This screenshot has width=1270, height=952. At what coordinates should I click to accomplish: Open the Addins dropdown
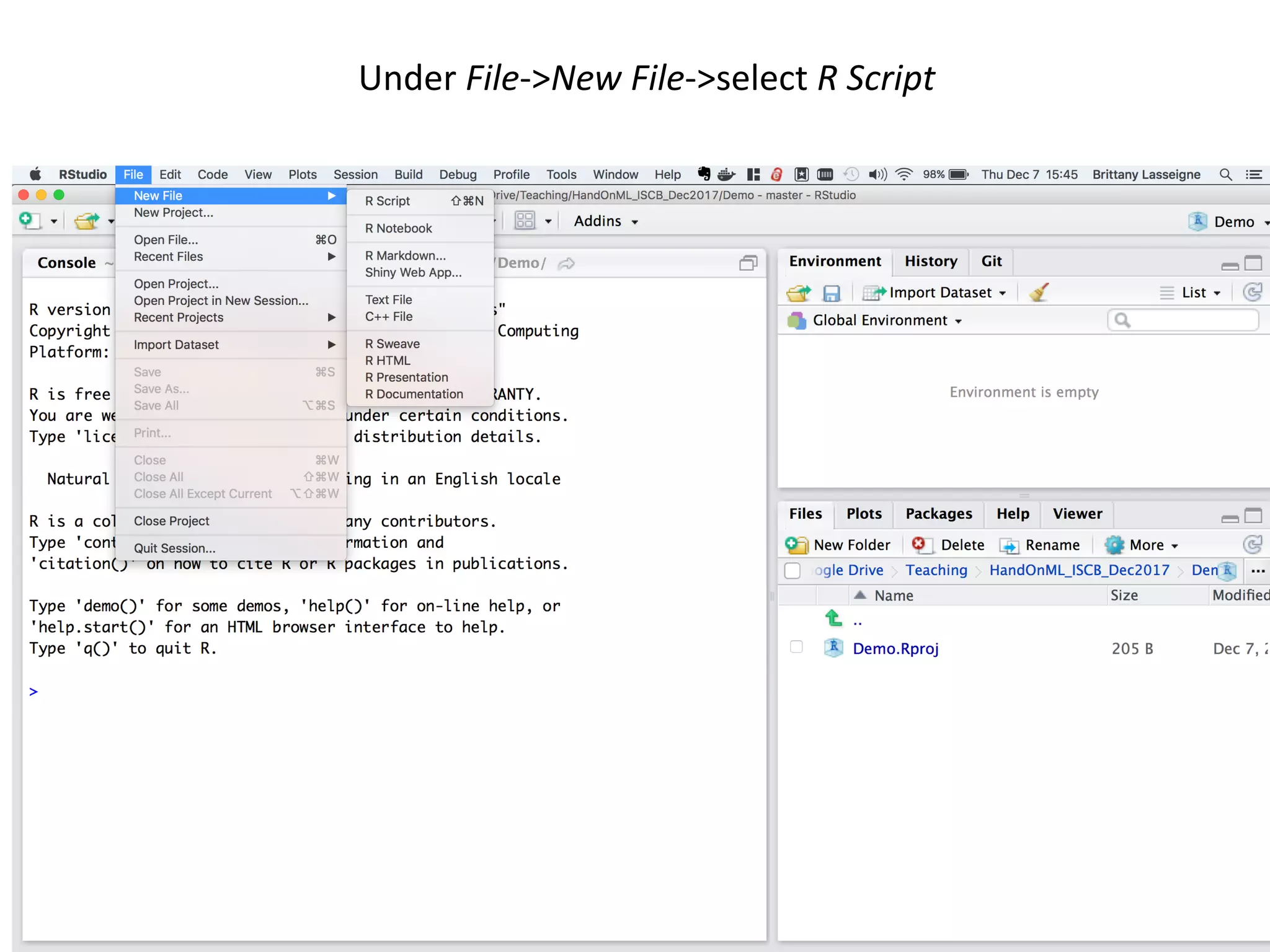click(x=606, y=221)
